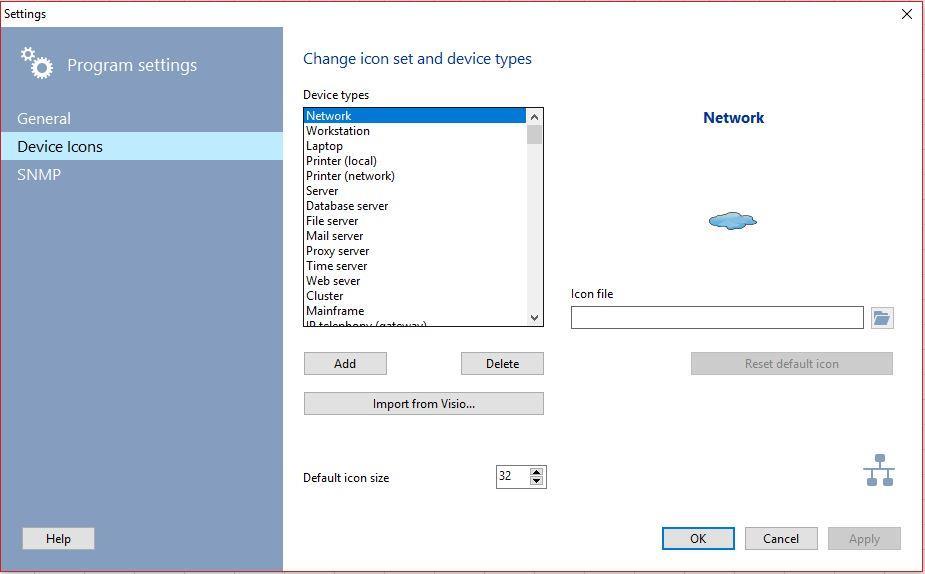Close the Settings window

(907, 14)
